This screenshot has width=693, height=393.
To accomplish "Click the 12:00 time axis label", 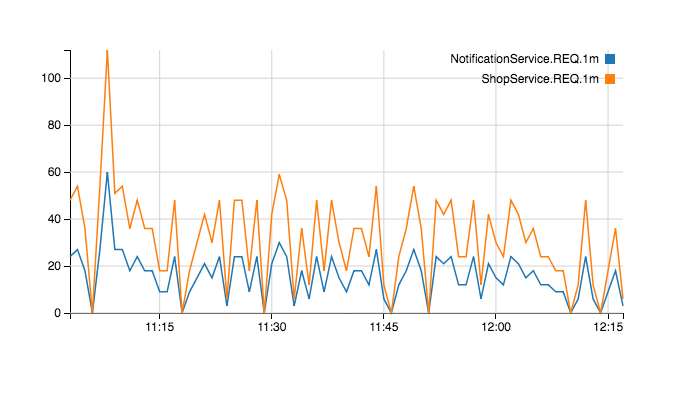I will [496, 327].
